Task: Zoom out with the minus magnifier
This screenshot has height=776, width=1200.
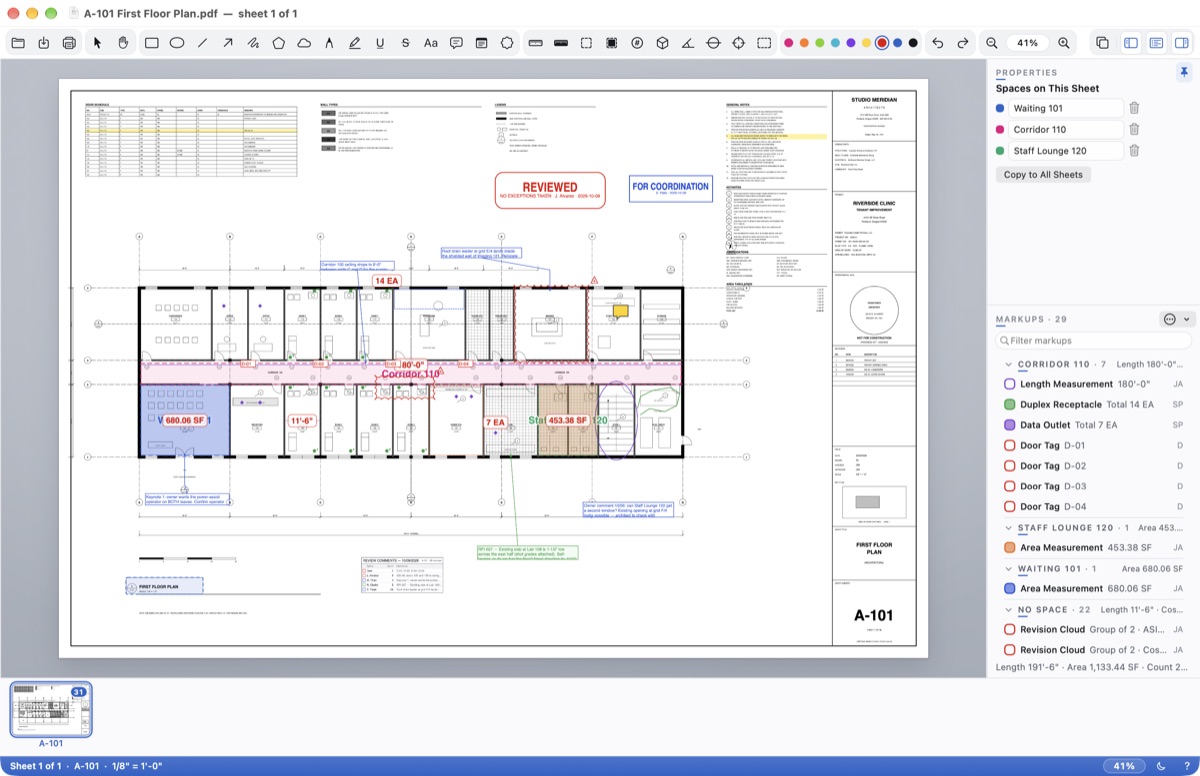Action: (x=992, y=43)
